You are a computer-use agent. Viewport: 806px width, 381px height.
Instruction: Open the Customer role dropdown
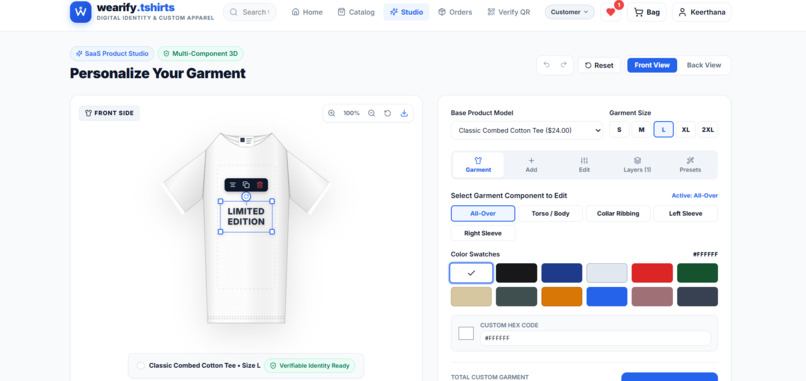click(x=570, y=12)
